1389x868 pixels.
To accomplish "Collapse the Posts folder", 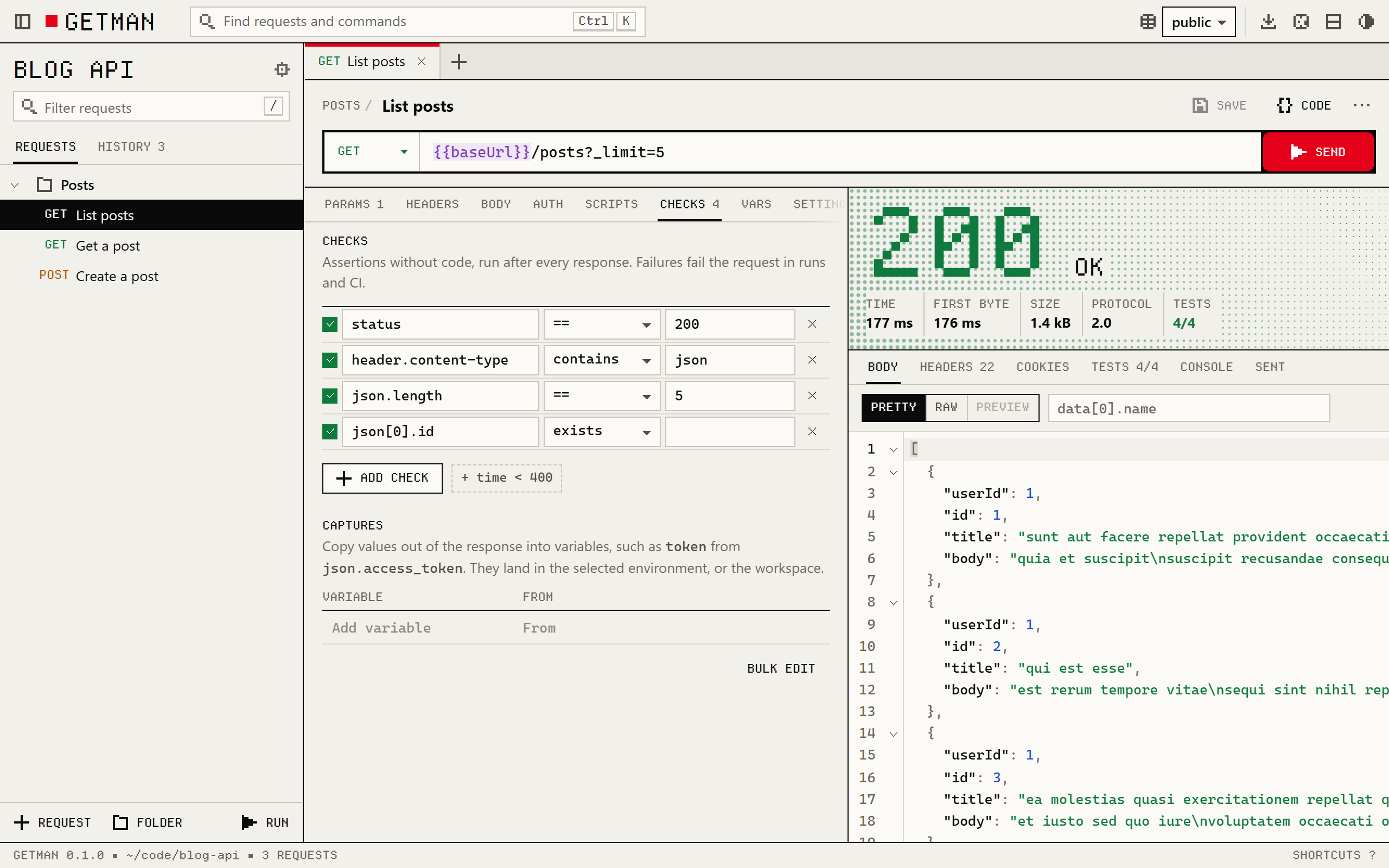I will [15, 186].
